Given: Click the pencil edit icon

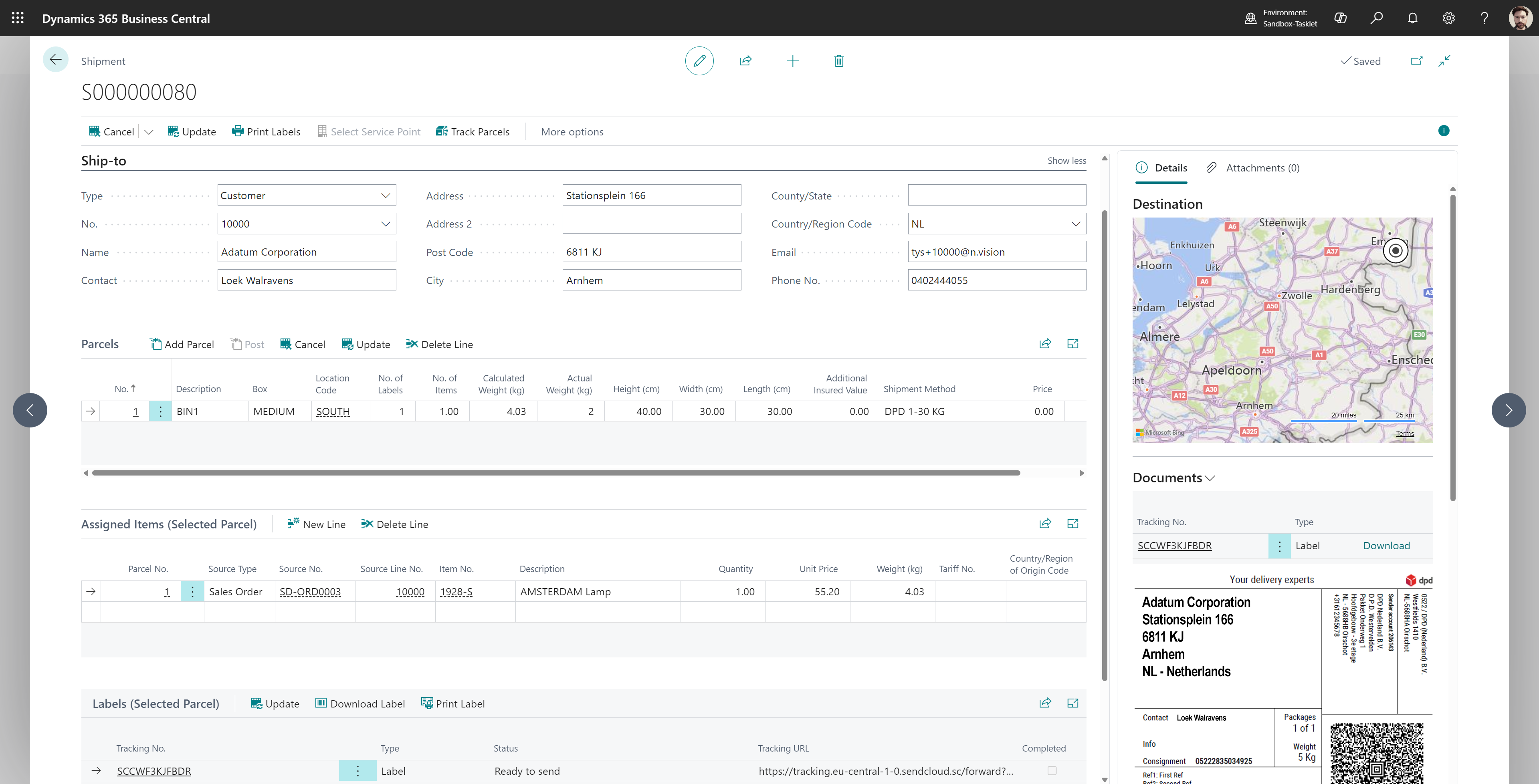Looking at the screenshot, I should [x=699, y=61].
